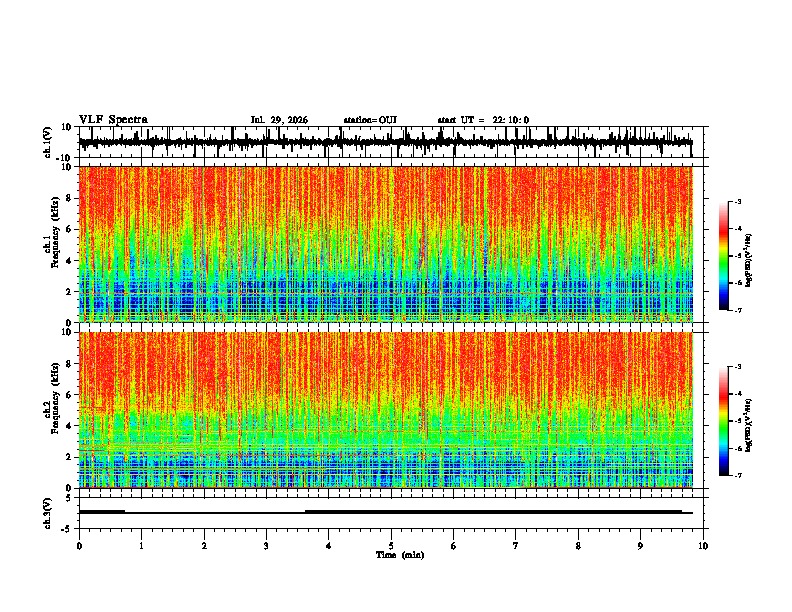Click the ch.1 spectrogram color scale bar
This screenshot has width=792, height=612.
pyautogui.click(x=723, y=256)
